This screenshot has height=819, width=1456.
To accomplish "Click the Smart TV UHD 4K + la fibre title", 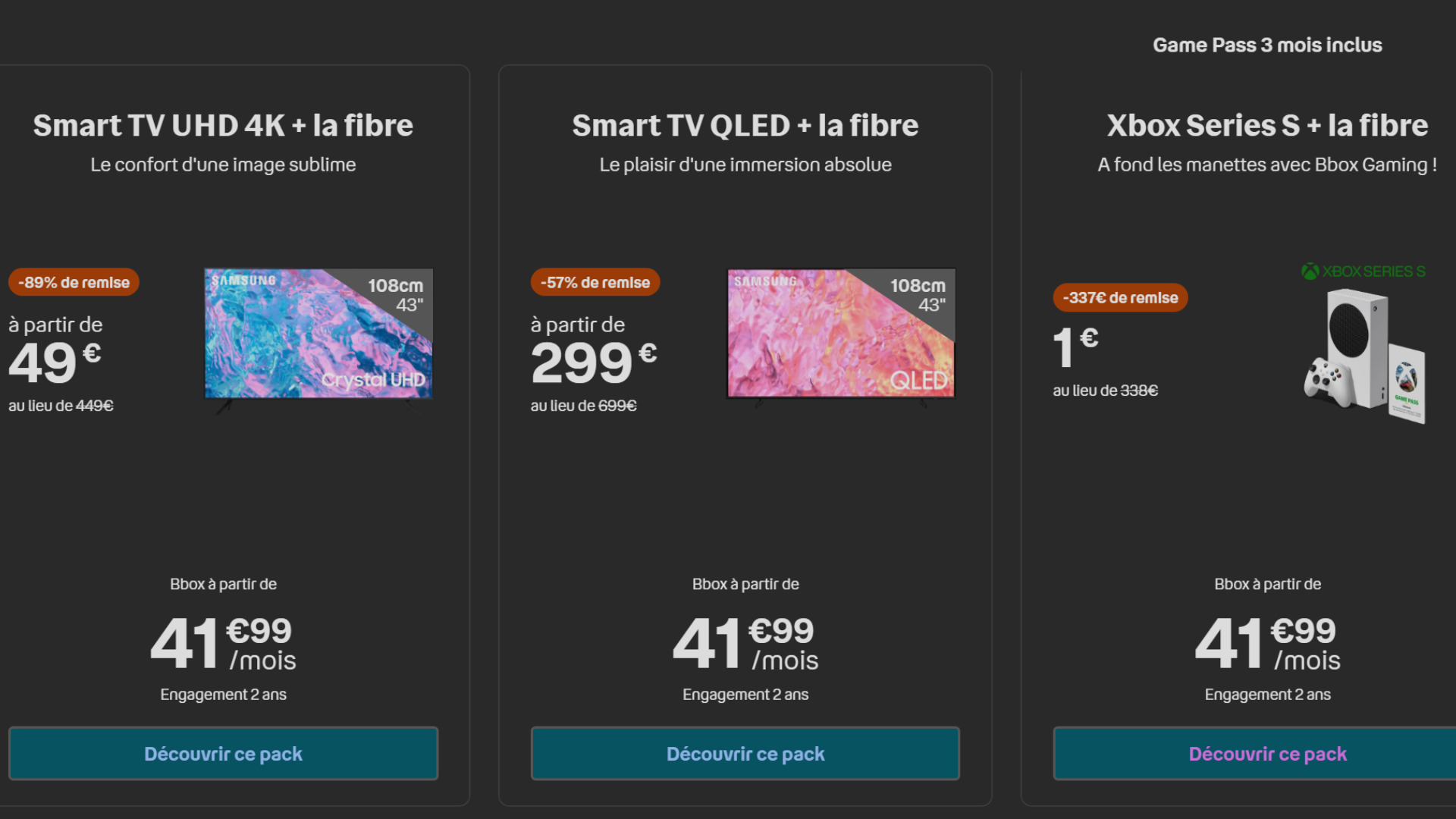I will (223, 125).
